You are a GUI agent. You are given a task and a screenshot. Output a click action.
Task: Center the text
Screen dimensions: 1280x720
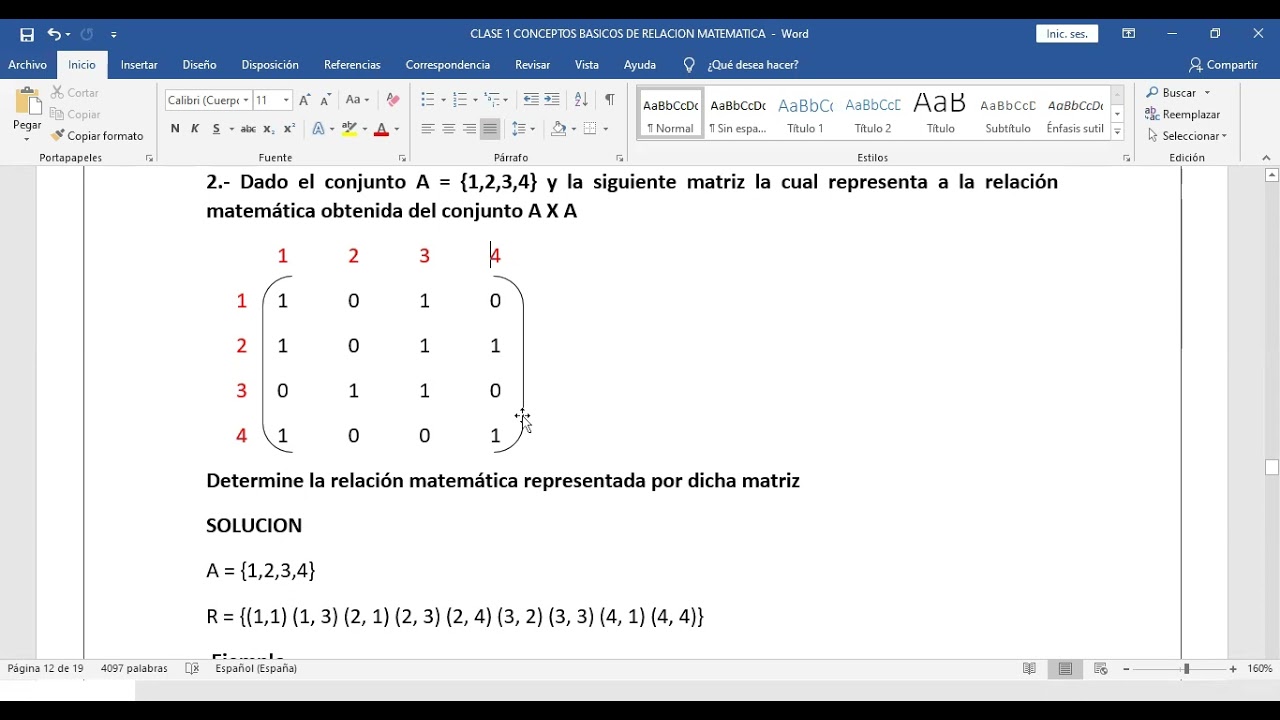pyautogui.click(x=449, y=129)
